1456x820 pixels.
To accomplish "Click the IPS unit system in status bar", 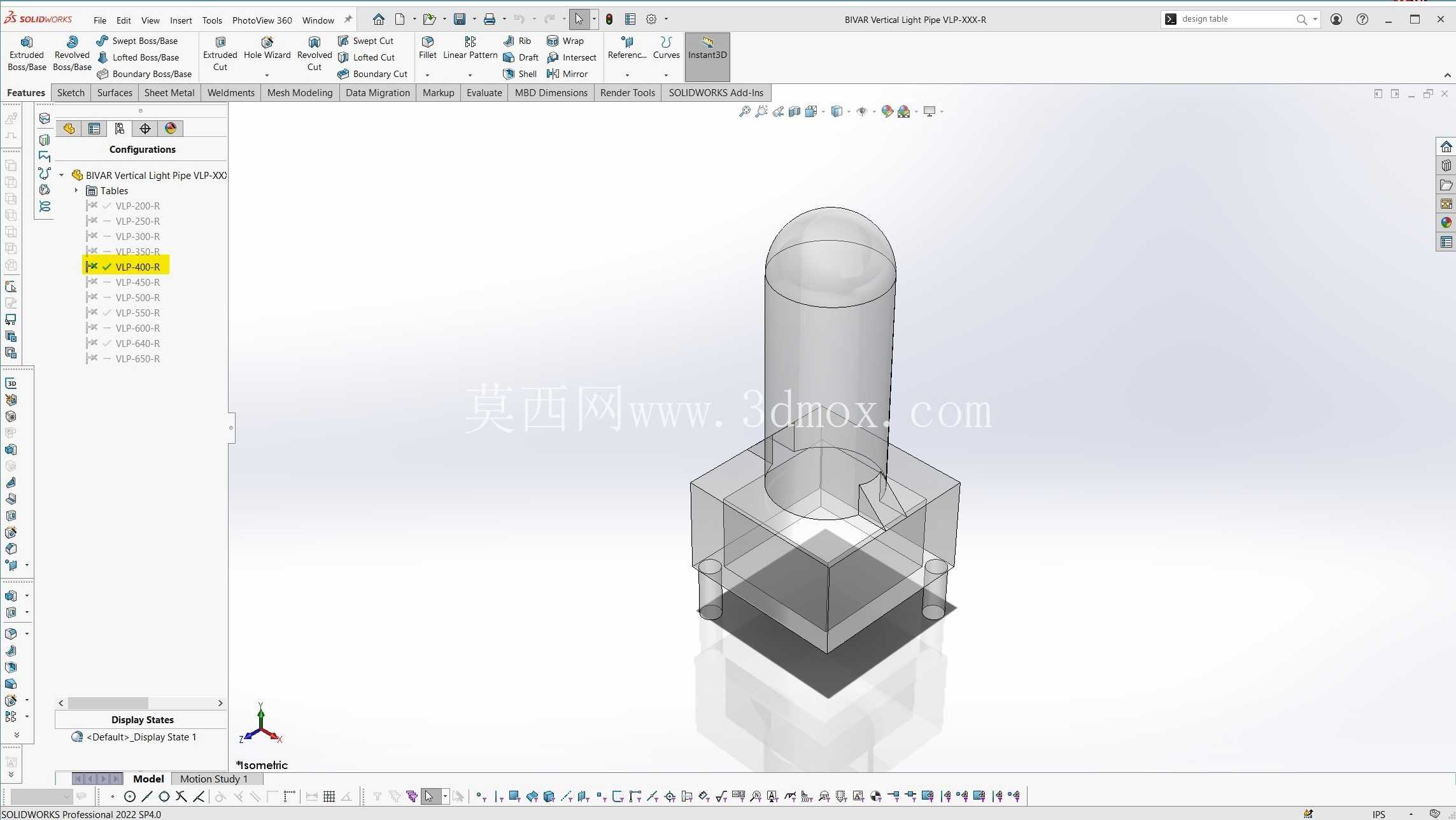I will point(1379,814).
